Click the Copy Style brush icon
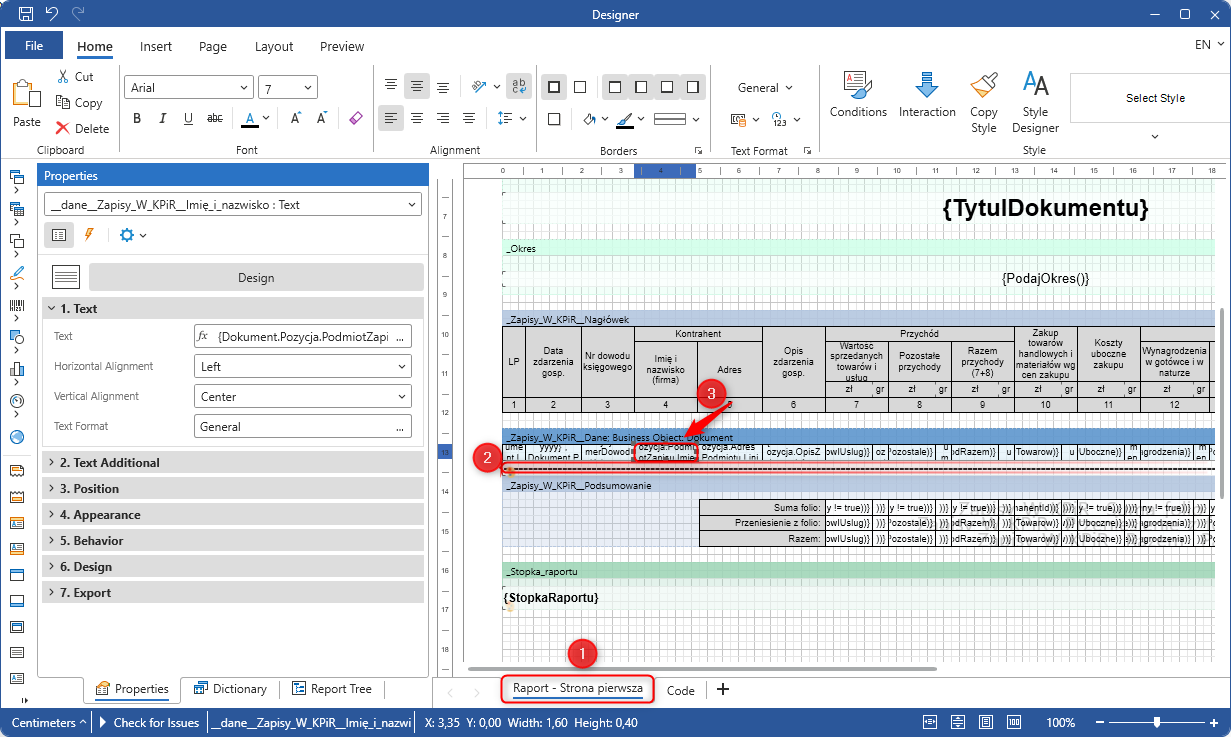 [x=984, y=86]
